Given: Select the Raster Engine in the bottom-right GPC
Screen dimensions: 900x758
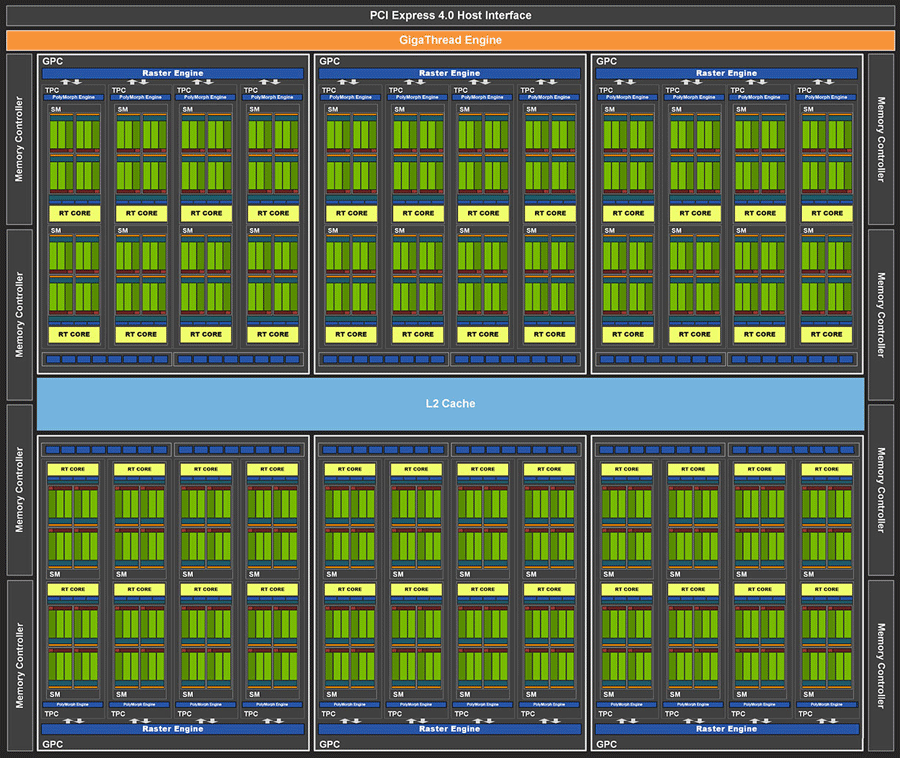Looking at the screenshot, I should pyautogui.click(x=727, y=729).
